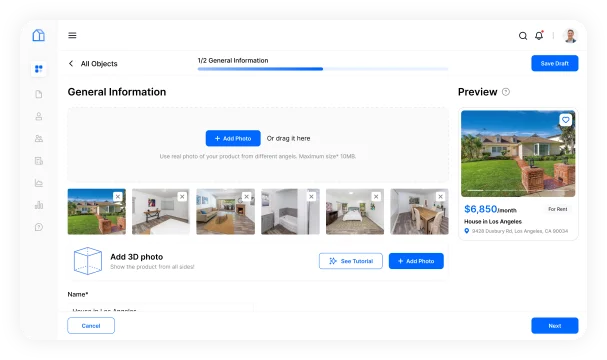The width and height of the screenshot is (607, 360).
Task: Click the Name input field
Action: click(161, 308)
